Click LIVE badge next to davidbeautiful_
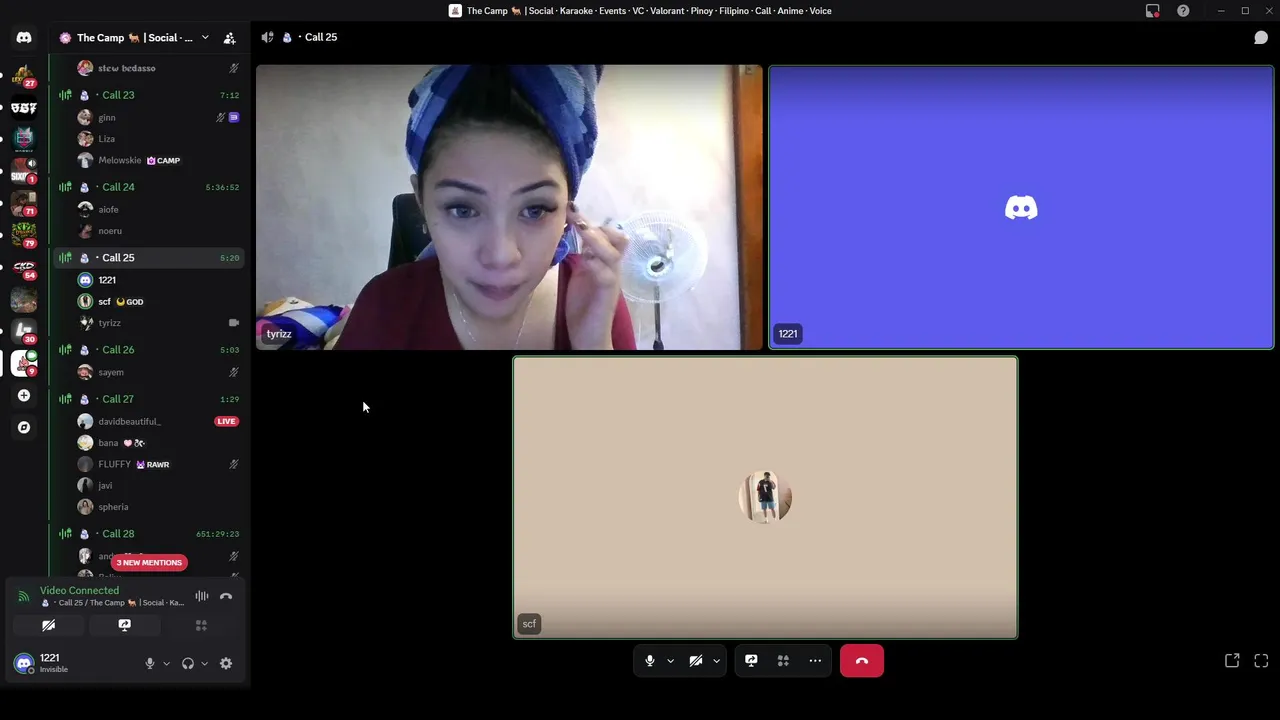 pyautogui.click(x=226, y=421)
